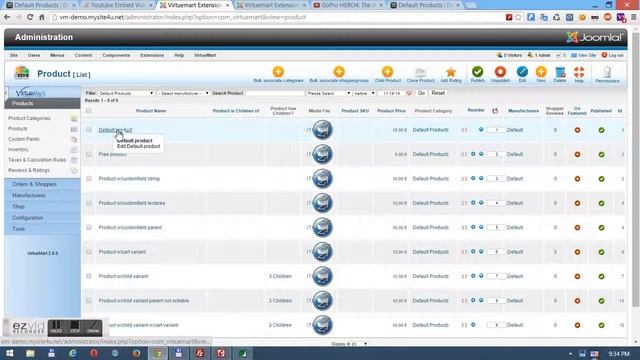Click the New toolbar icon
The image size is (640, 360).
pos(541,72)
